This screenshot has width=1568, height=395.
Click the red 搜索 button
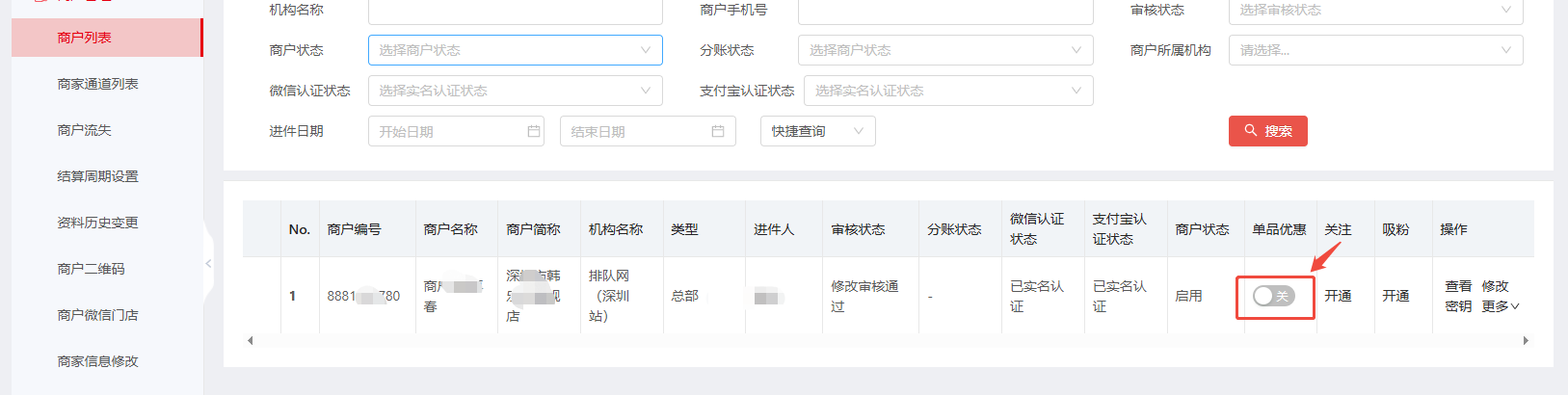pos(1267,131)
